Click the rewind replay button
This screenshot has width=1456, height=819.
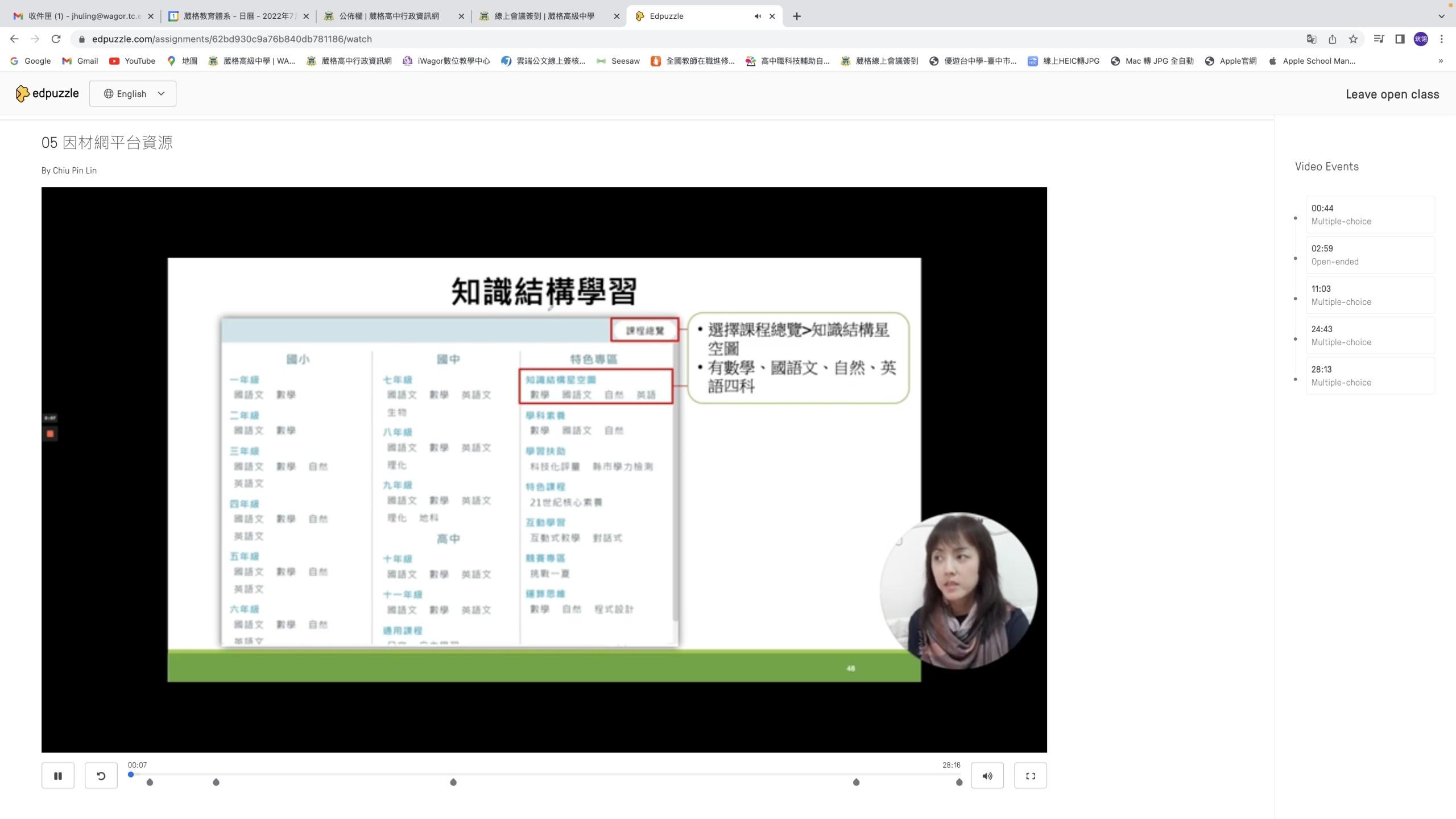101,775
